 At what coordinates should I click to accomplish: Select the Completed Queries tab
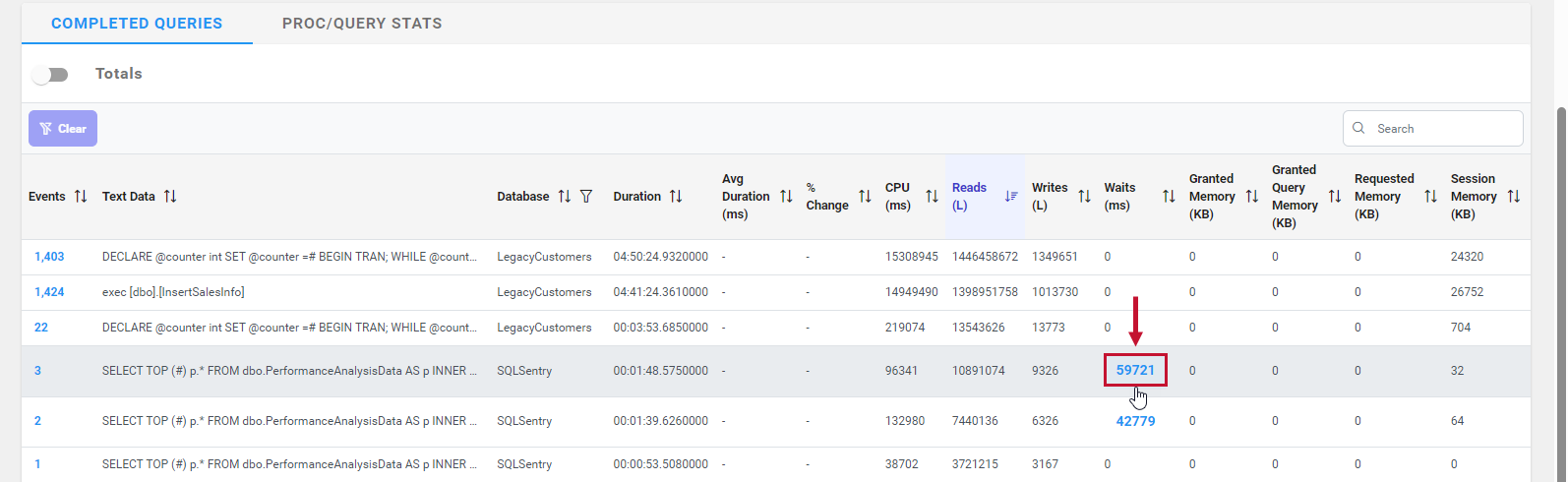click(x=137, y=24)
